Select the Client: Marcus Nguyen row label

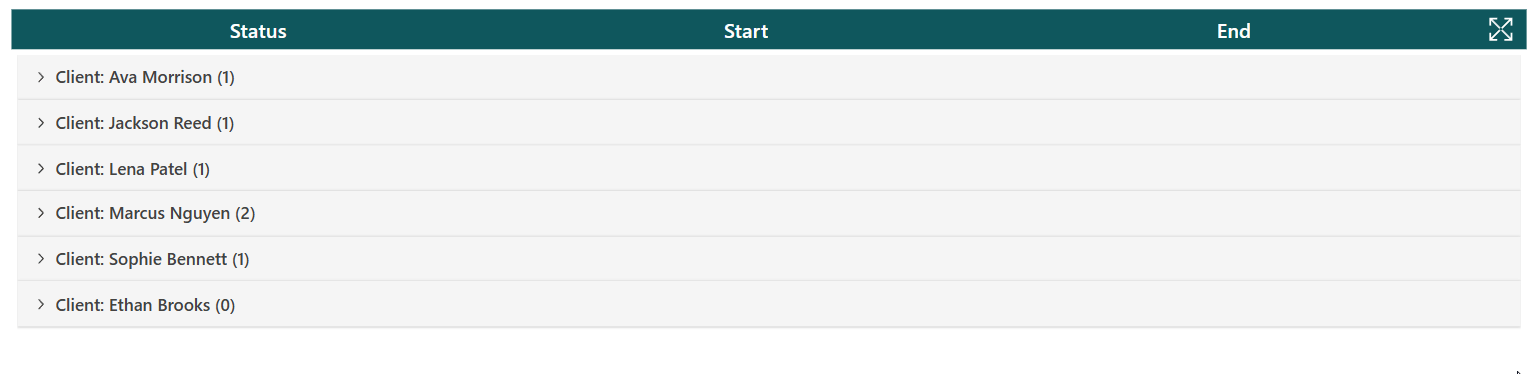pyautogui.click(x=143, y=213)
